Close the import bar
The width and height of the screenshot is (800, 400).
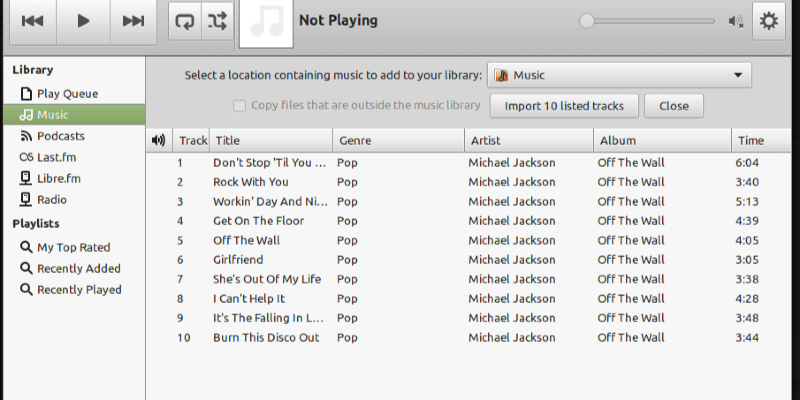[x=674, y=106]
